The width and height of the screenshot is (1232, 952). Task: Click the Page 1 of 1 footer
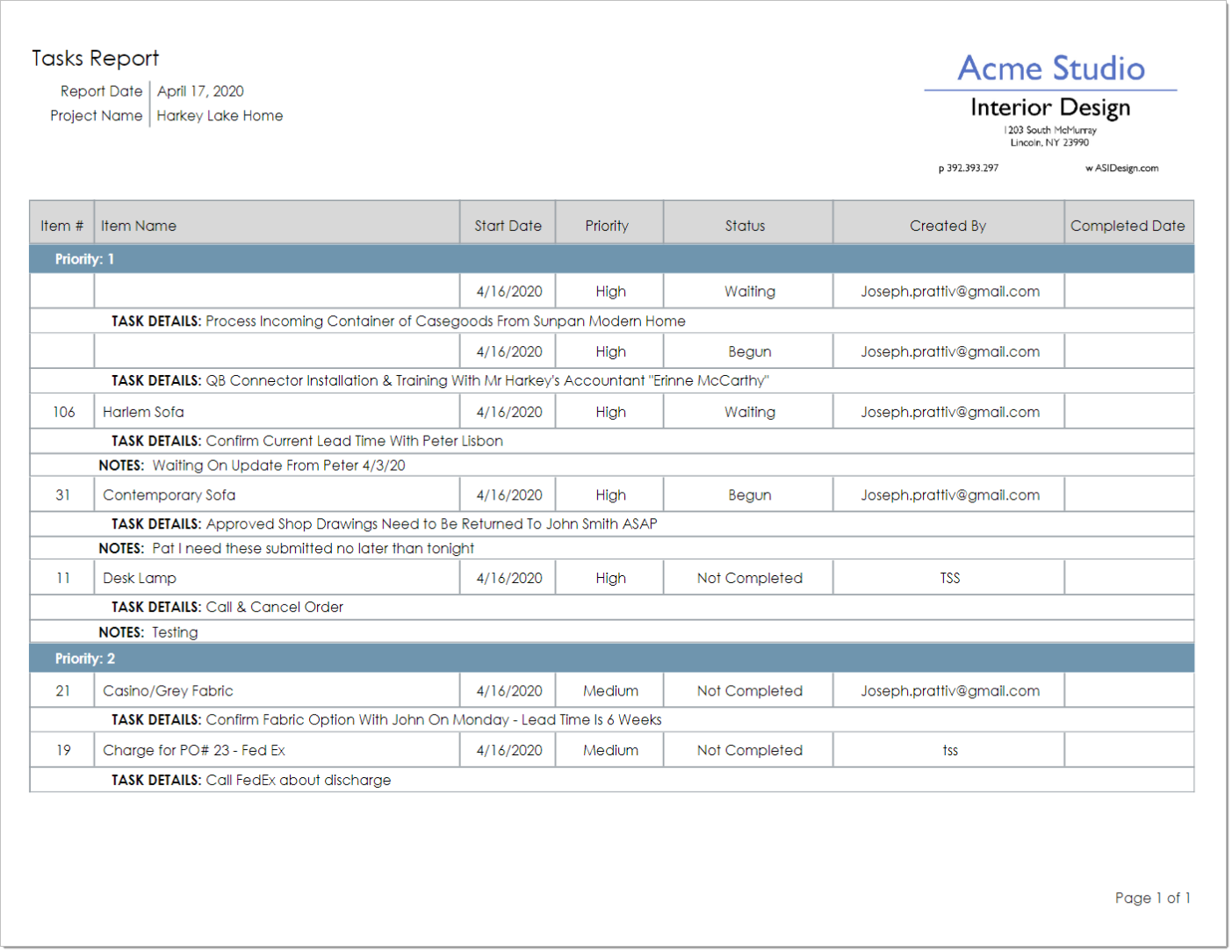coord(1152,898)
